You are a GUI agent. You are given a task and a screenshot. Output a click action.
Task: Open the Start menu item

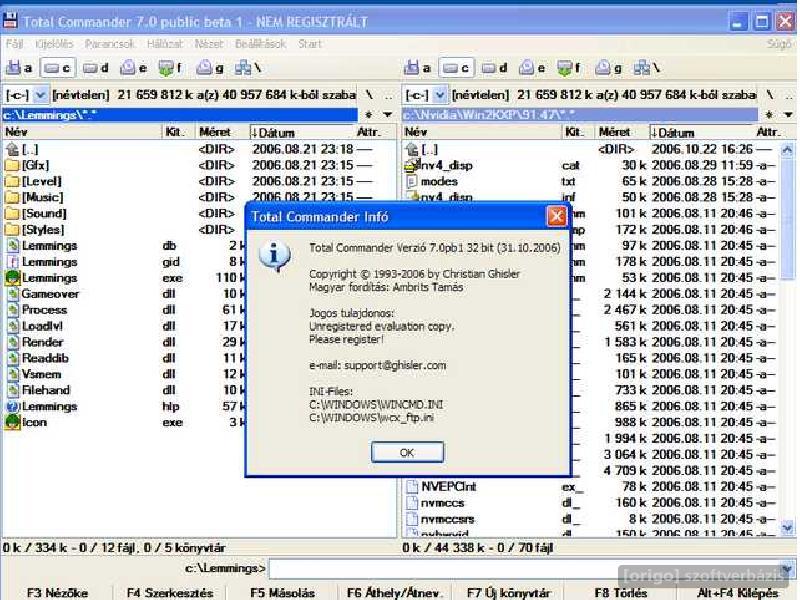click(310, 44)
